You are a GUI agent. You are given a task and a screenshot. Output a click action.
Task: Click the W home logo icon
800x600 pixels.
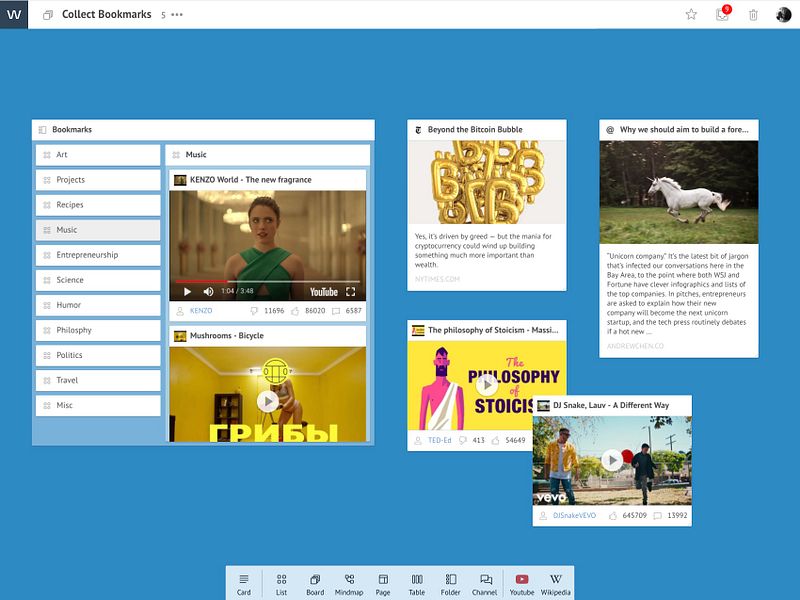pyautogui.click(x=14, y=14)
